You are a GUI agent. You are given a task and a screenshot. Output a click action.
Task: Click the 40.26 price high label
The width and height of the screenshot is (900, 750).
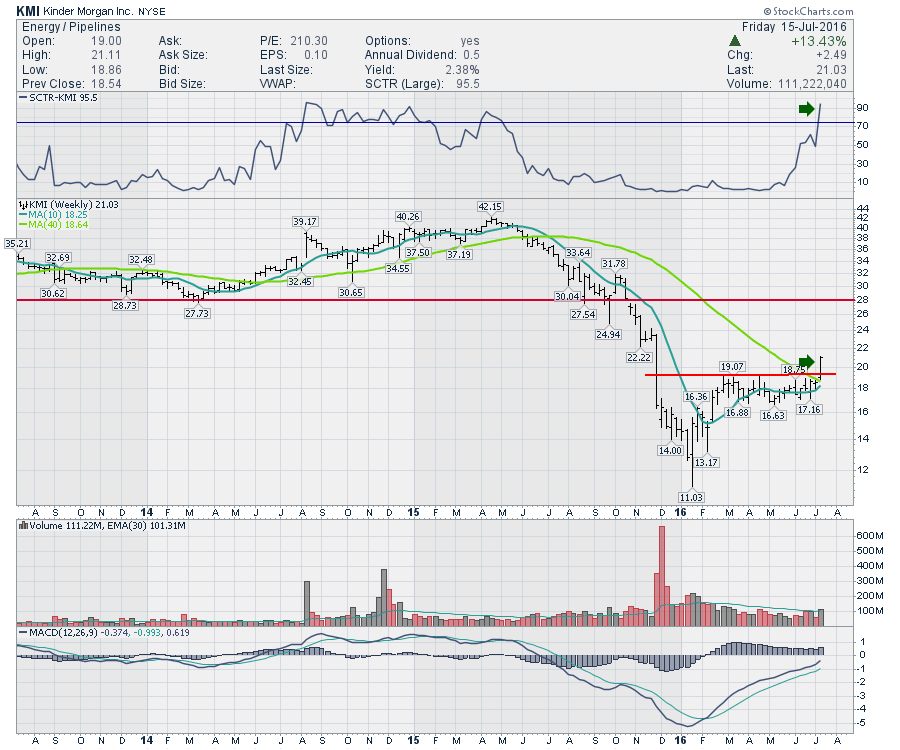click(408, 216)
